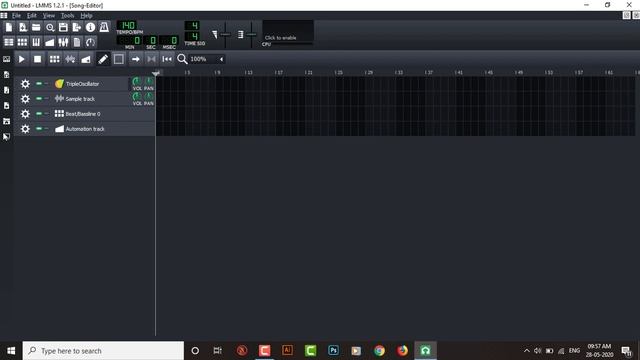The width and height of the screenshot is (640, 360).
Task: Solo the Sample track
Action: click(x=46, y=99)
